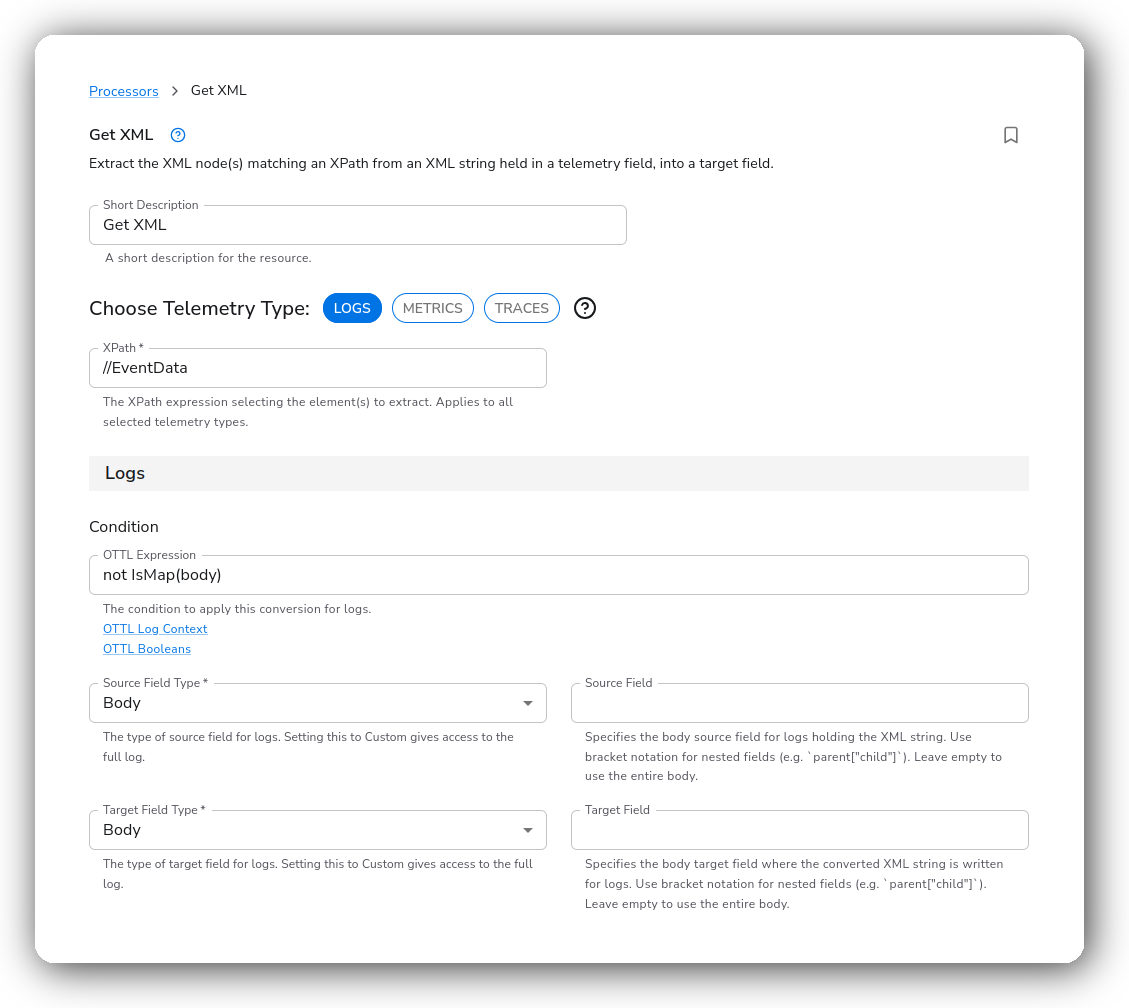Open telemetry type help icon
1129x1008 pixels.
(585, 308)
